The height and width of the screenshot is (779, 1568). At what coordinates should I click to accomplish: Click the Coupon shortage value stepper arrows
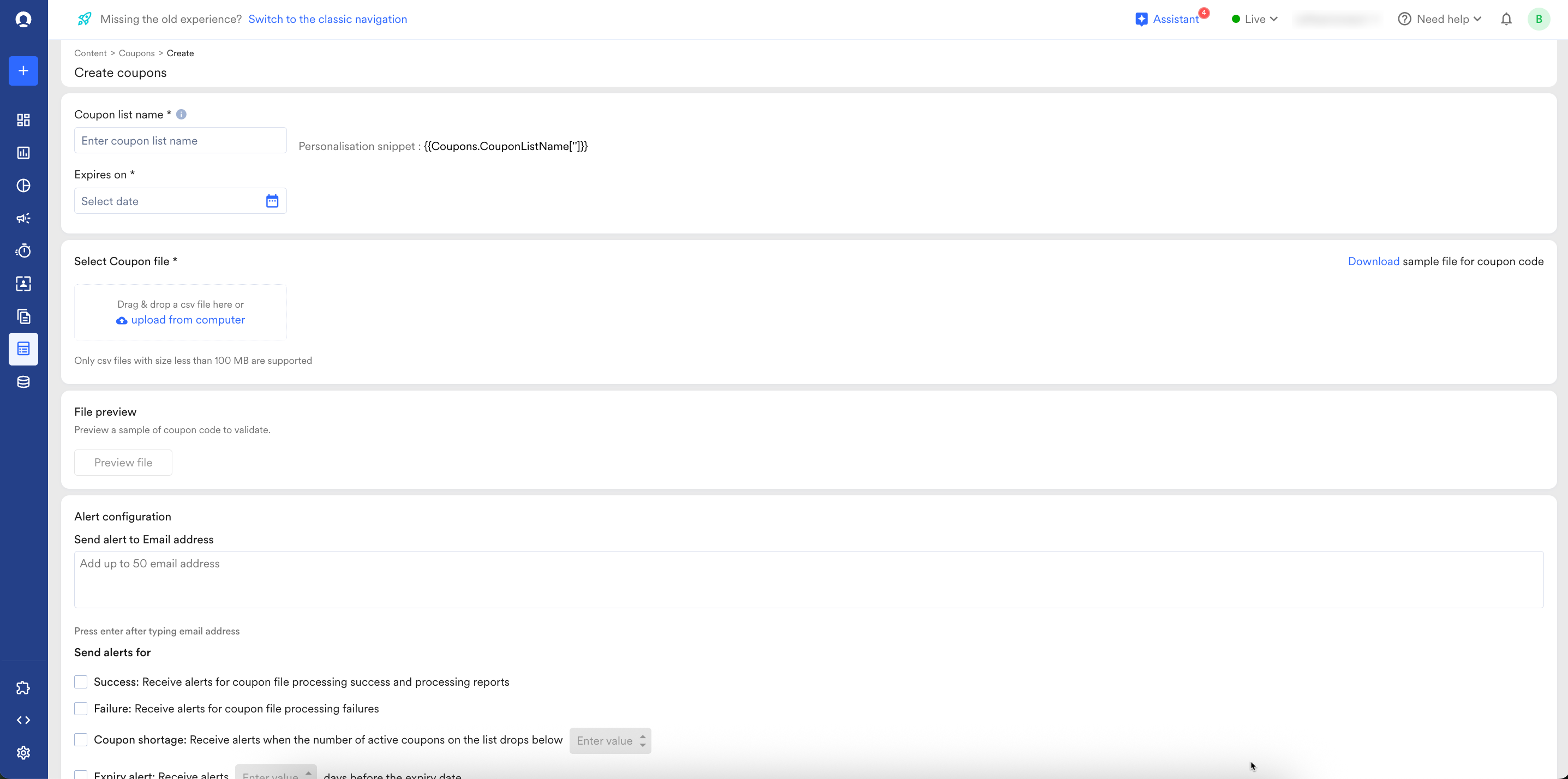(x=643, y=741)
